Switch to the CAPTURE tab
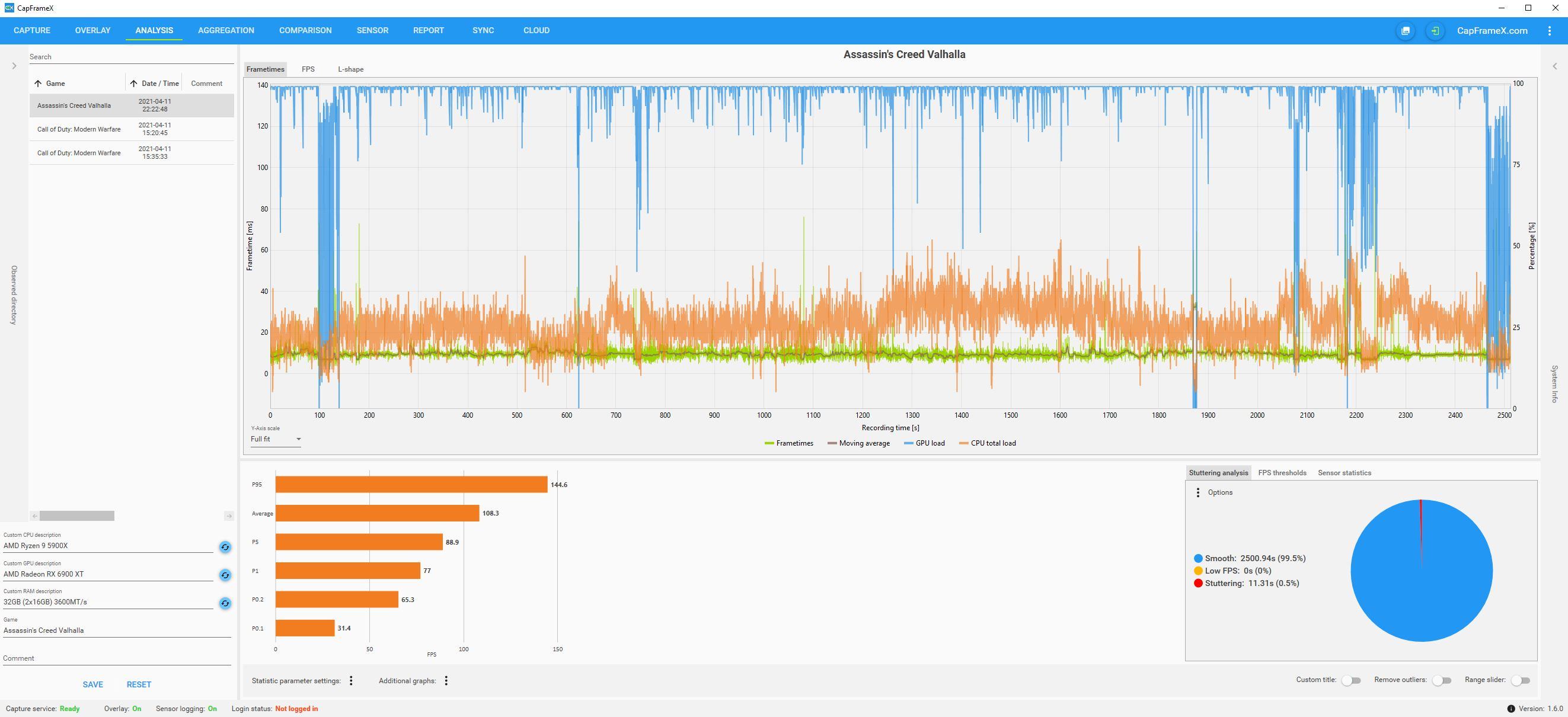 pos(31,30)
